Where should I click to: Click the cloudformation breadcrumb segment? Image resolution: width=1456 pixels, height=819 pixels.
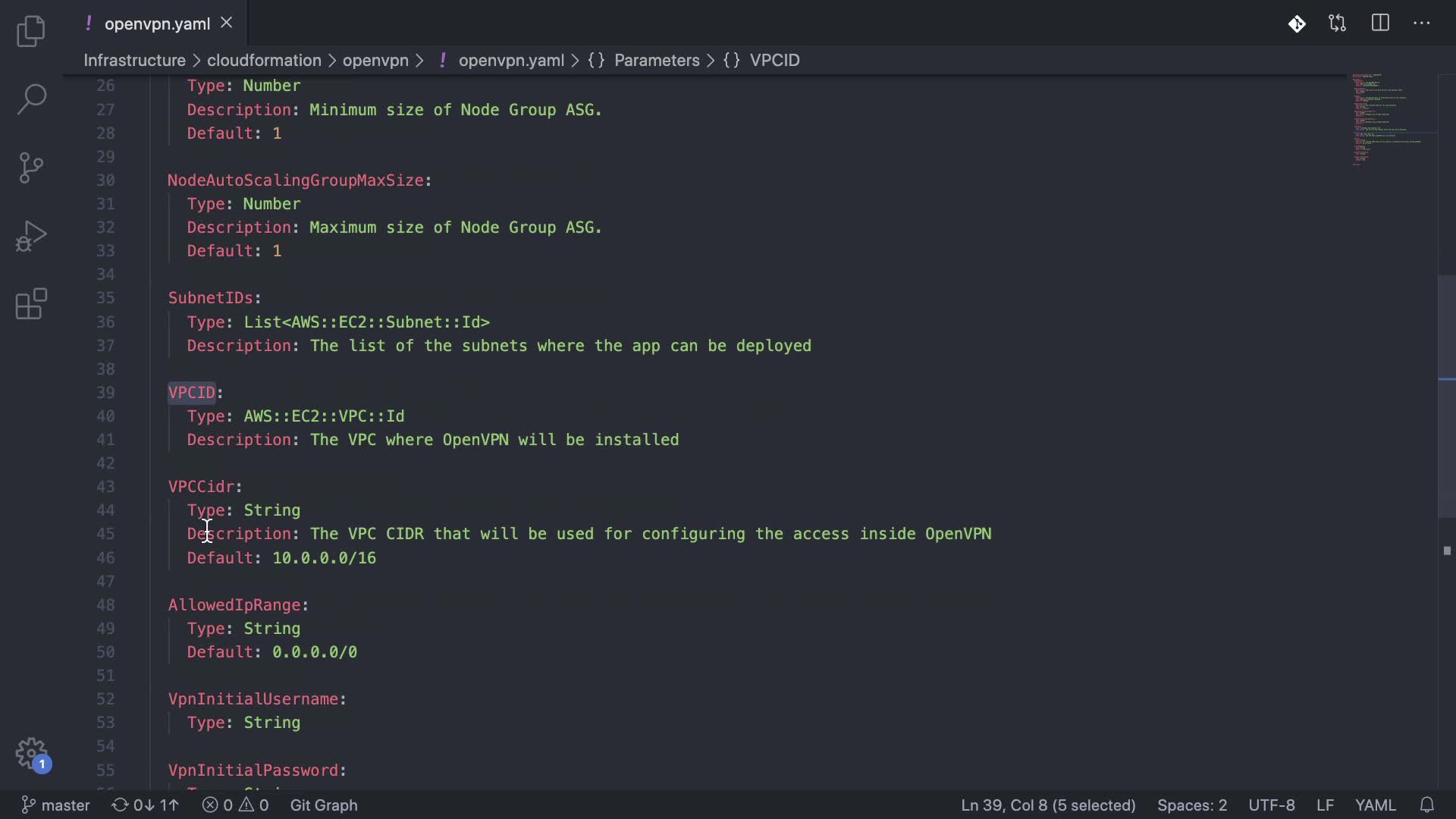pyautogui.click(x=264, y=60)
